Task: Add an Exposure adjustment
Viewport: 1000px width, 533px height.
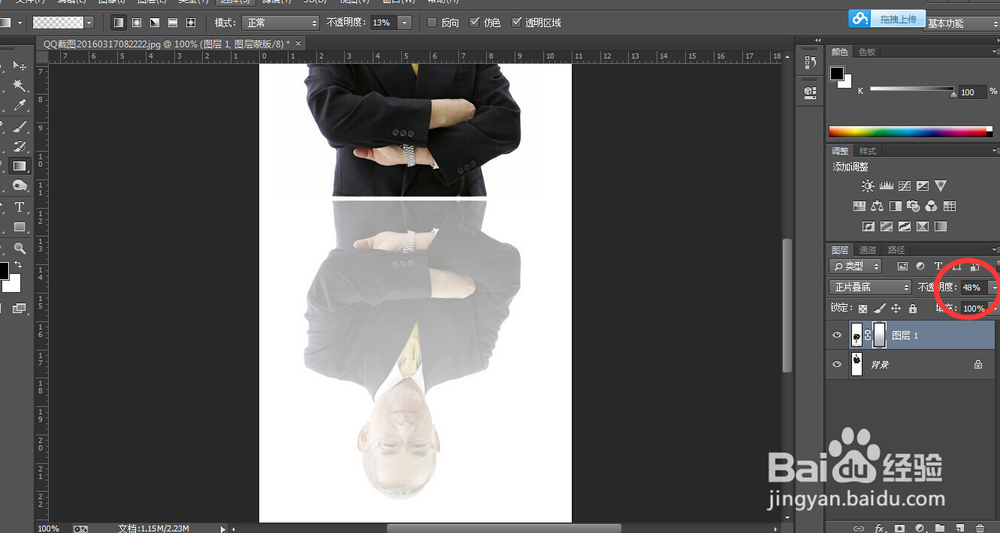Action: 922,186
